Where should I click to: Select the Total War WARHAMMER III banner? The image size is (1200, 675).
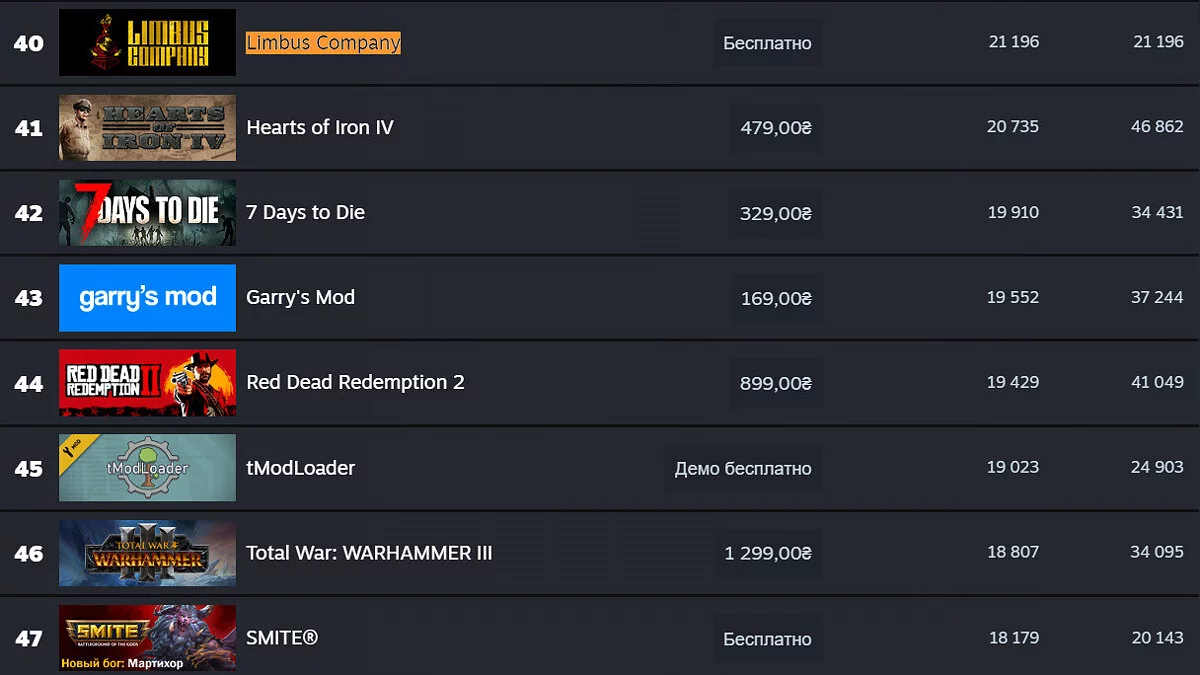147,552
